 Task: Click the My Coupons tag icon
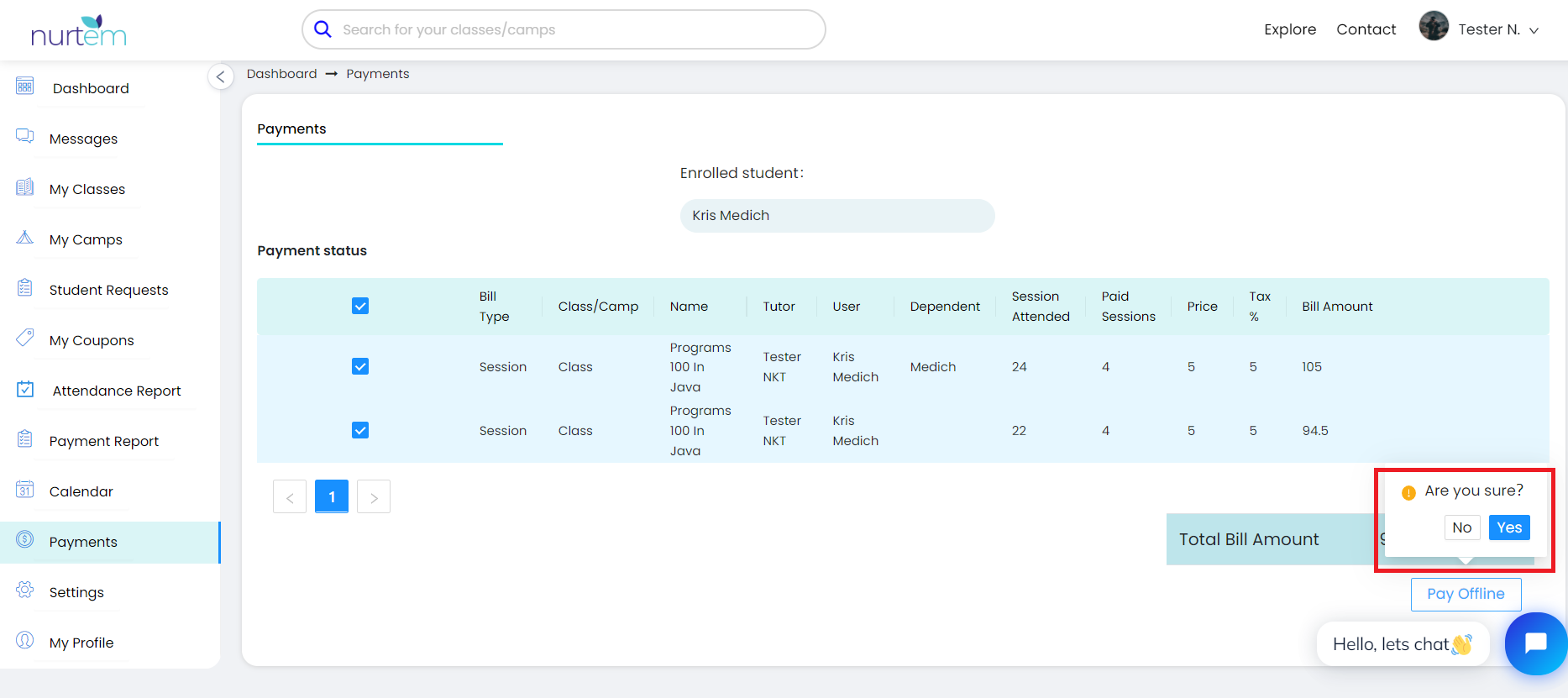(x=25, y=339)
